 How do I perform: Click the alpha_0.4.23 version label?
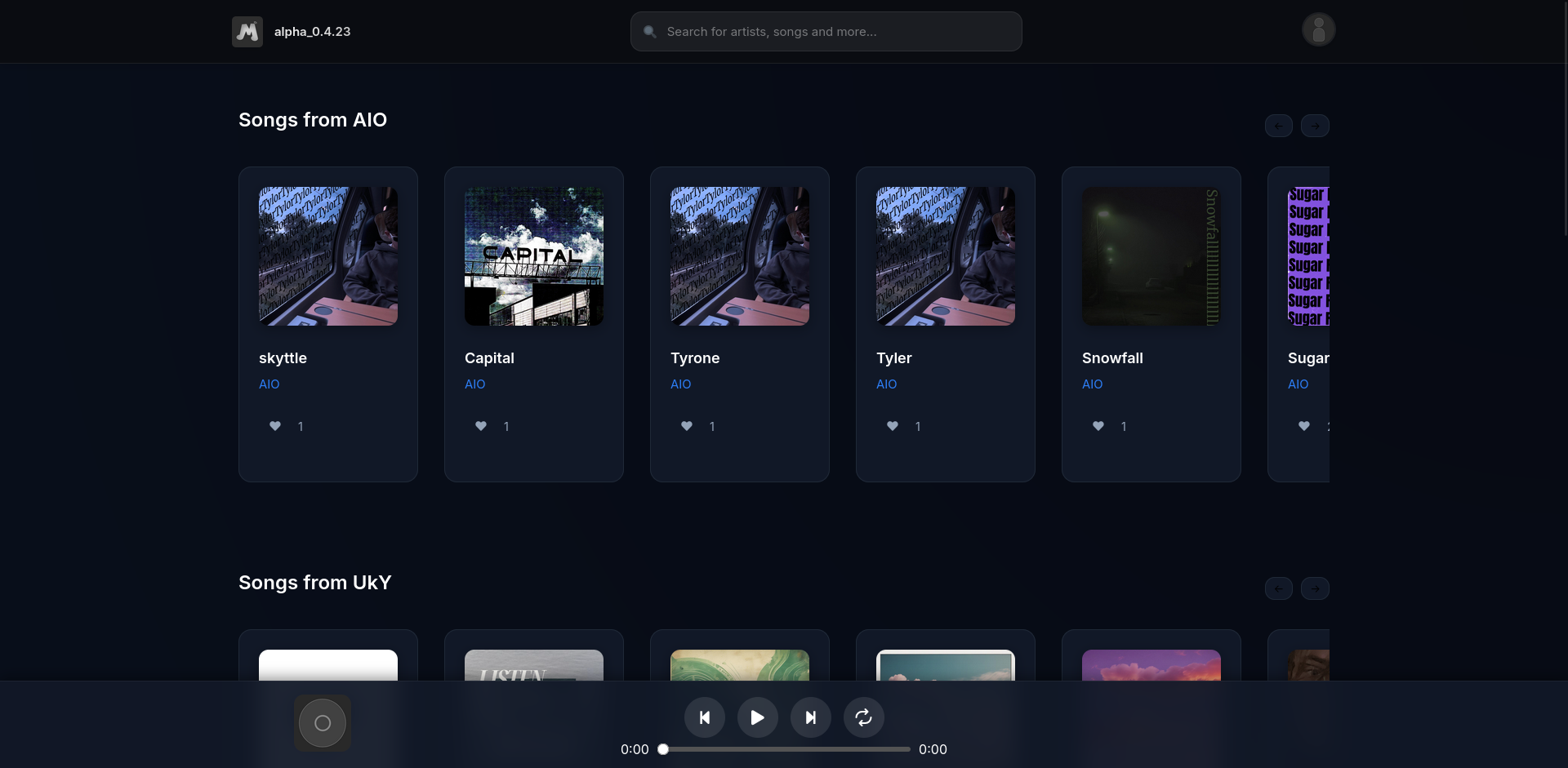(313, 32)
